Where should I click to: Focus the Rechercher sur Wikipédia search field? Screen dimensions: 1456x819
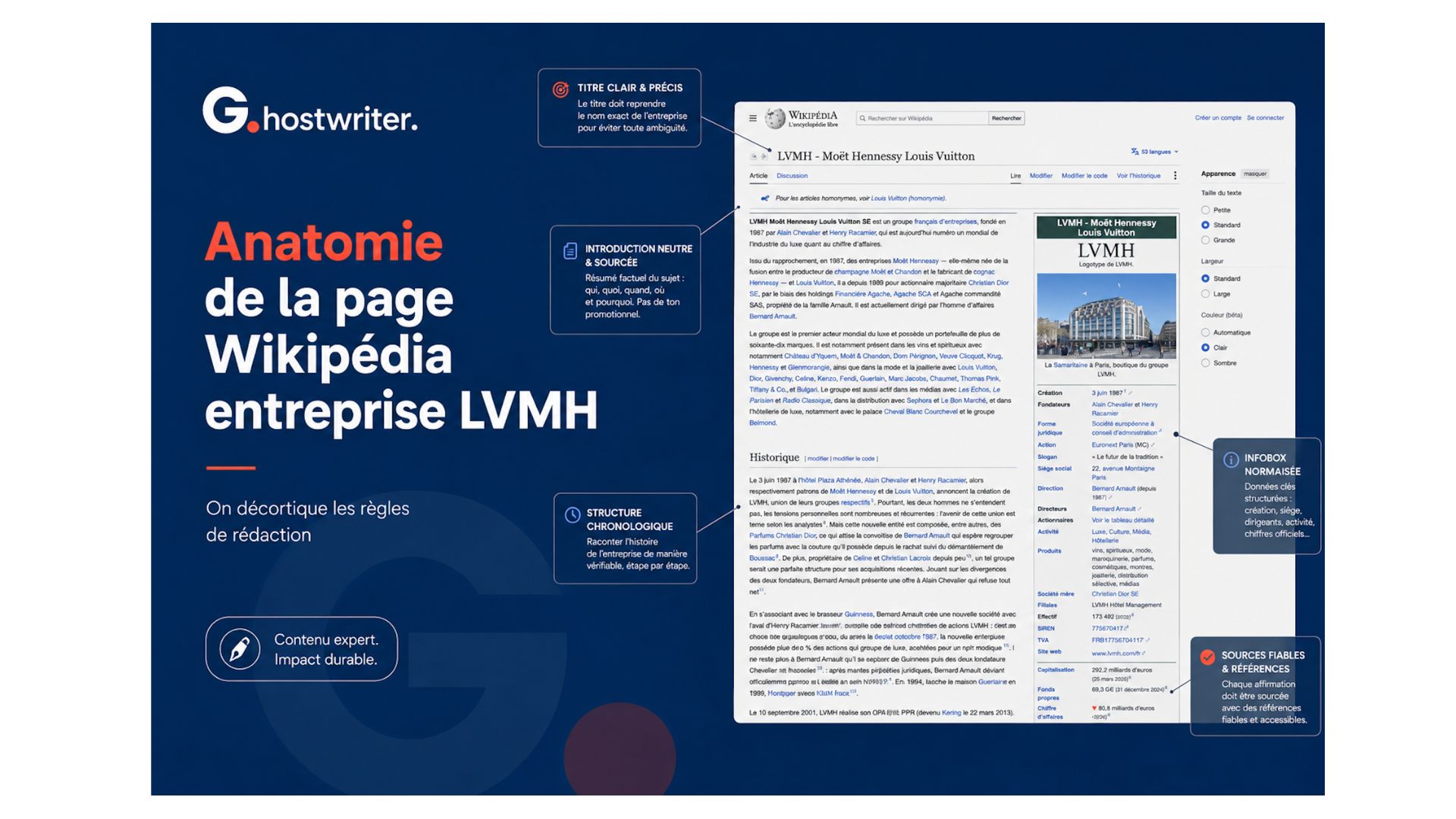click(923, 118)
